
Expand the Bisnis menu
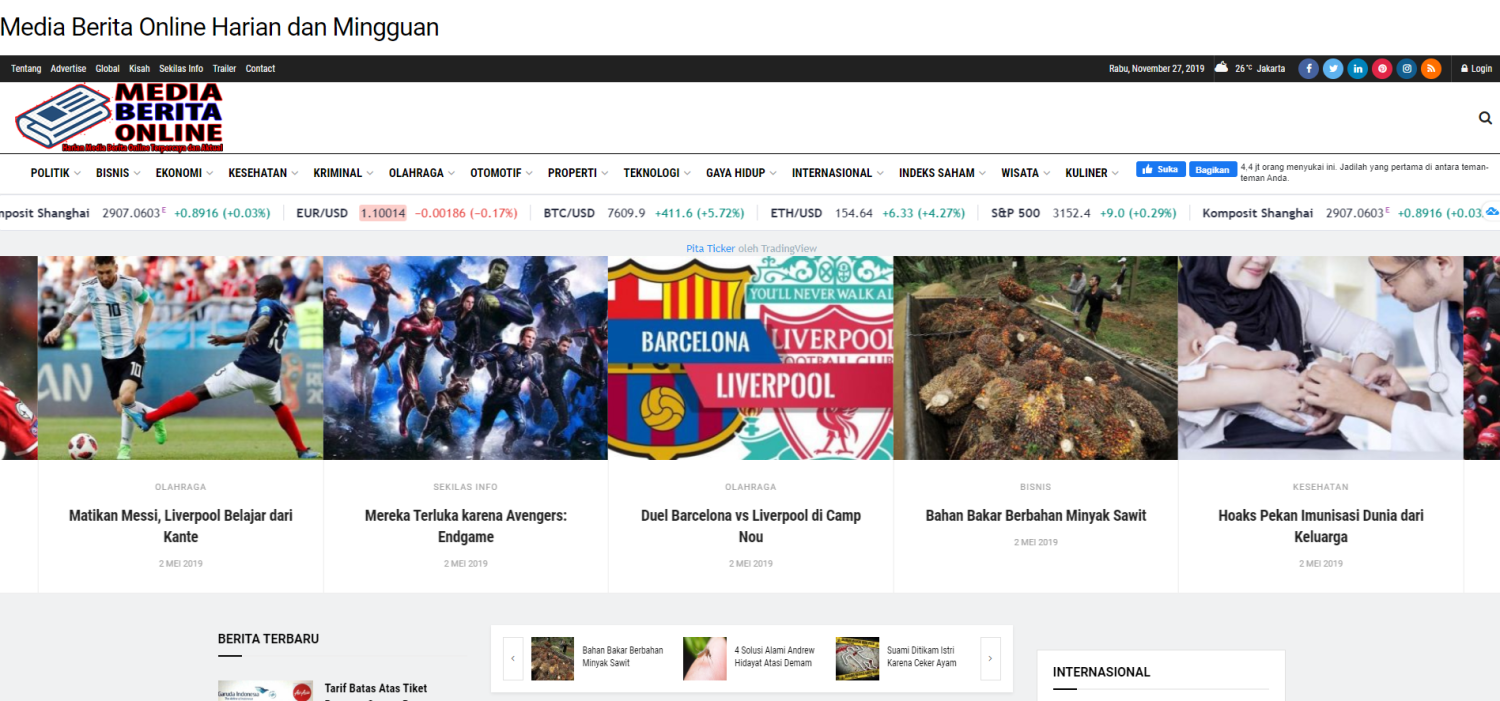point(118,173)
